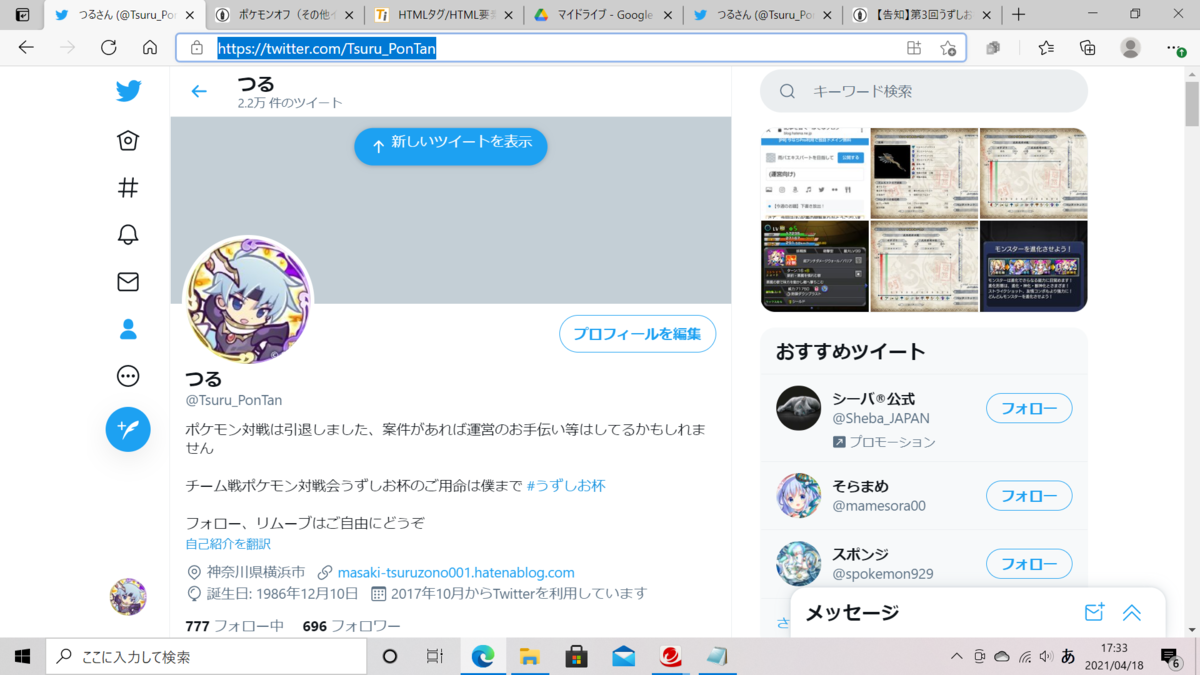Open Explore via the hashtag icon
The height and width of the screenshot is (675, 1200).
[x=128, y=187]
